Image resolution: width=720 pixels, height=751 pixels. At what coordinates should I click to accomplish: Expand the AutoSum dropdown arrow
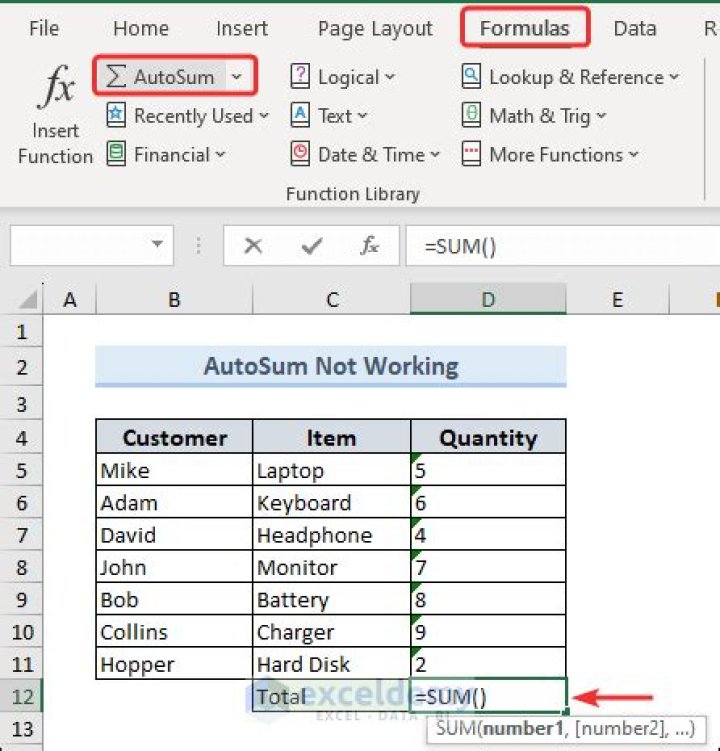(236, 77)
